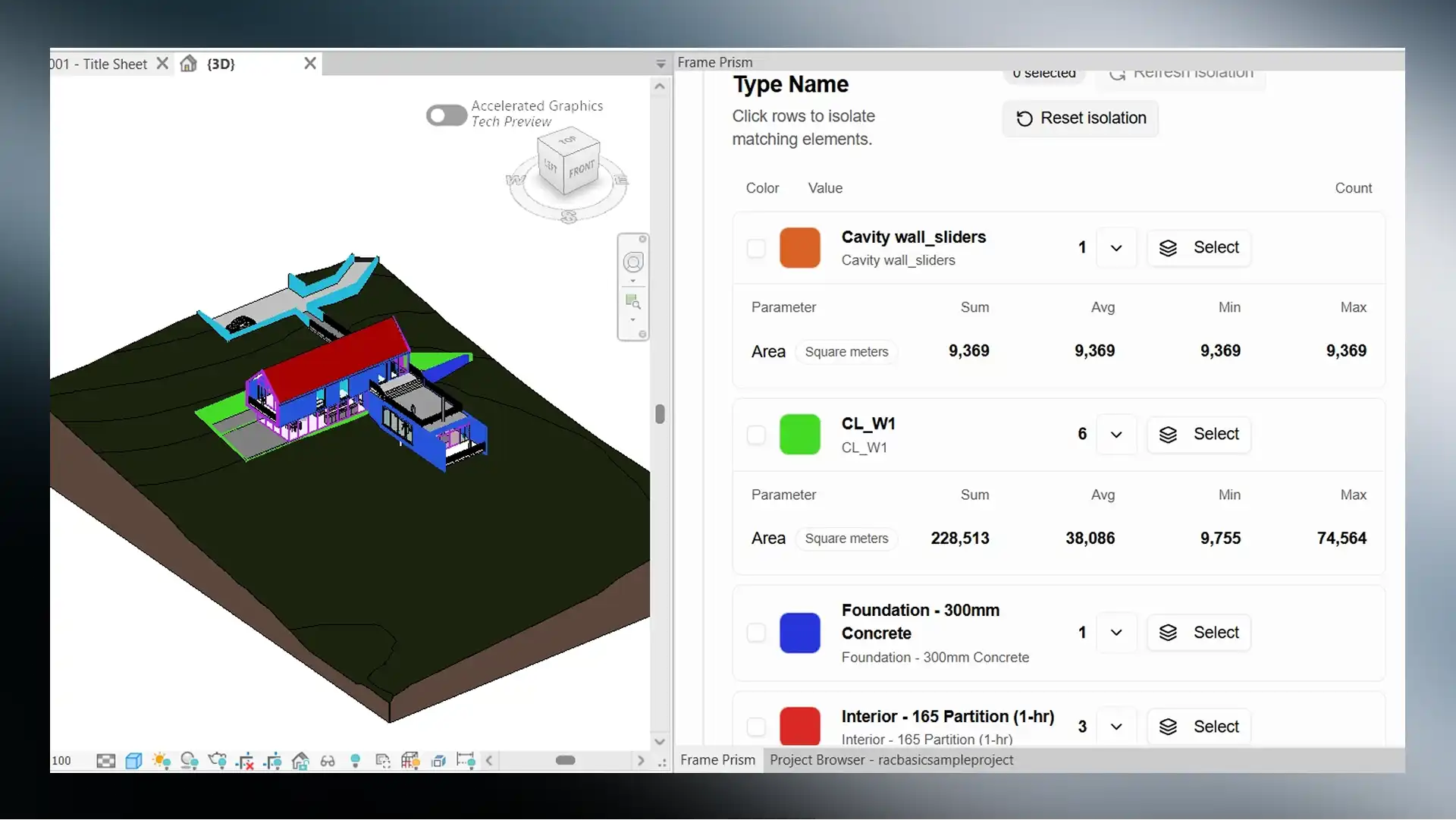The height and width of the screenshot is (820, 1456).
Task: Collapse the Cavity wall_sliders chevron
Action: tap(1116, 248)
